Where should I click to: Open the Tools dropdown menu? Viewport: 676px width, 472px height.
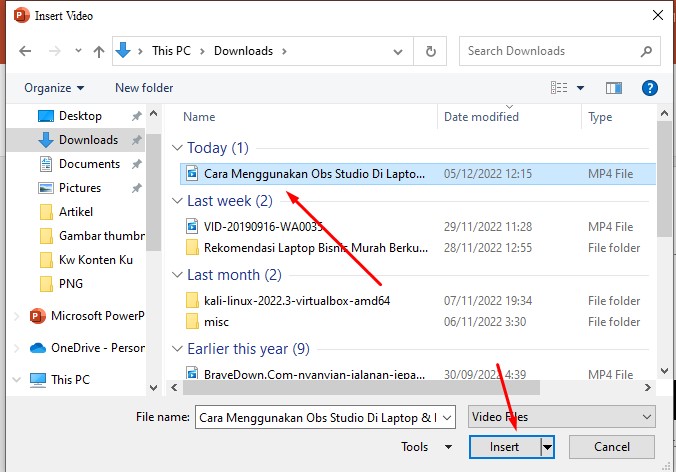(426, 447)
